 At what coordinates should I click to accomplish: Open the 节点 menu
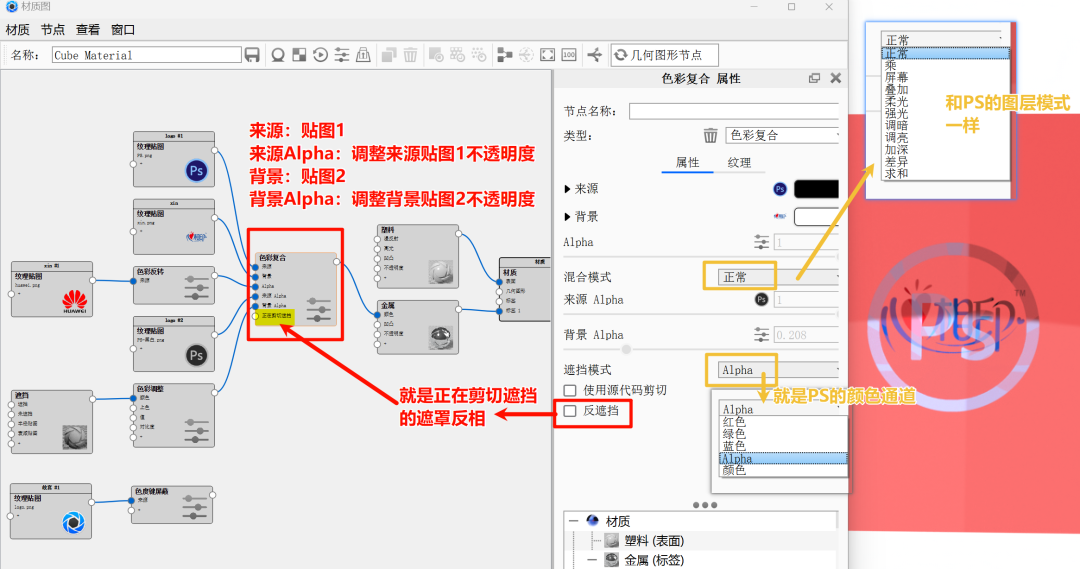pyautogui.click(x=52, y=30)
